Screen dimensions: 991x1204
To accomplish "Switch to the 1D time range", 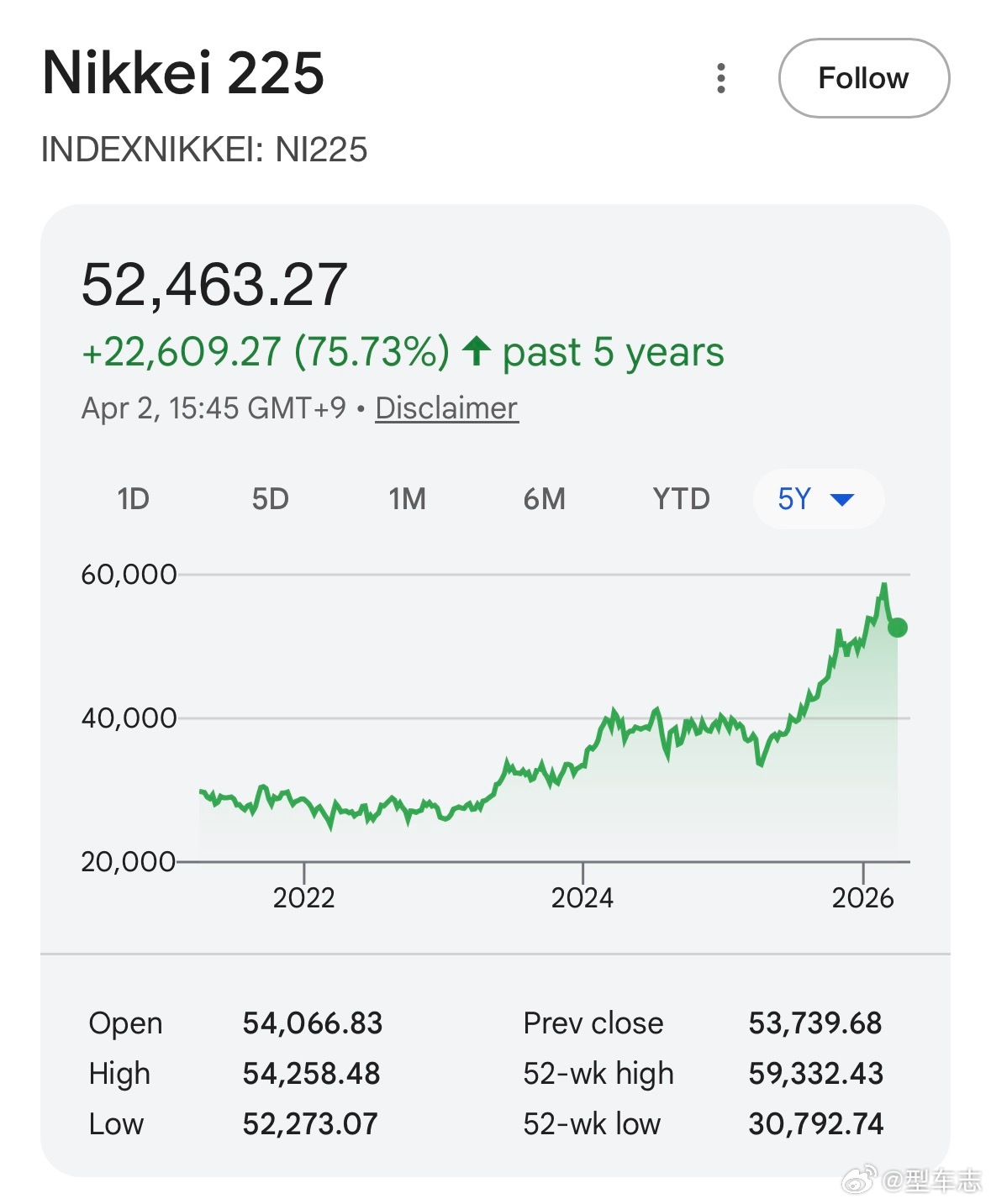I will click(x=133, y=499).
